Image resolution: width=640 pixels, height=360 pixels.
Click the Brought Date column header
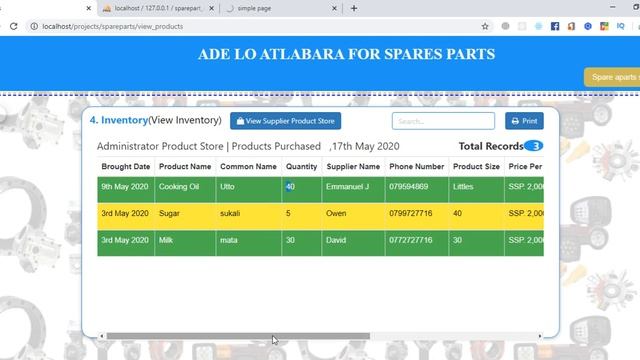126,167
